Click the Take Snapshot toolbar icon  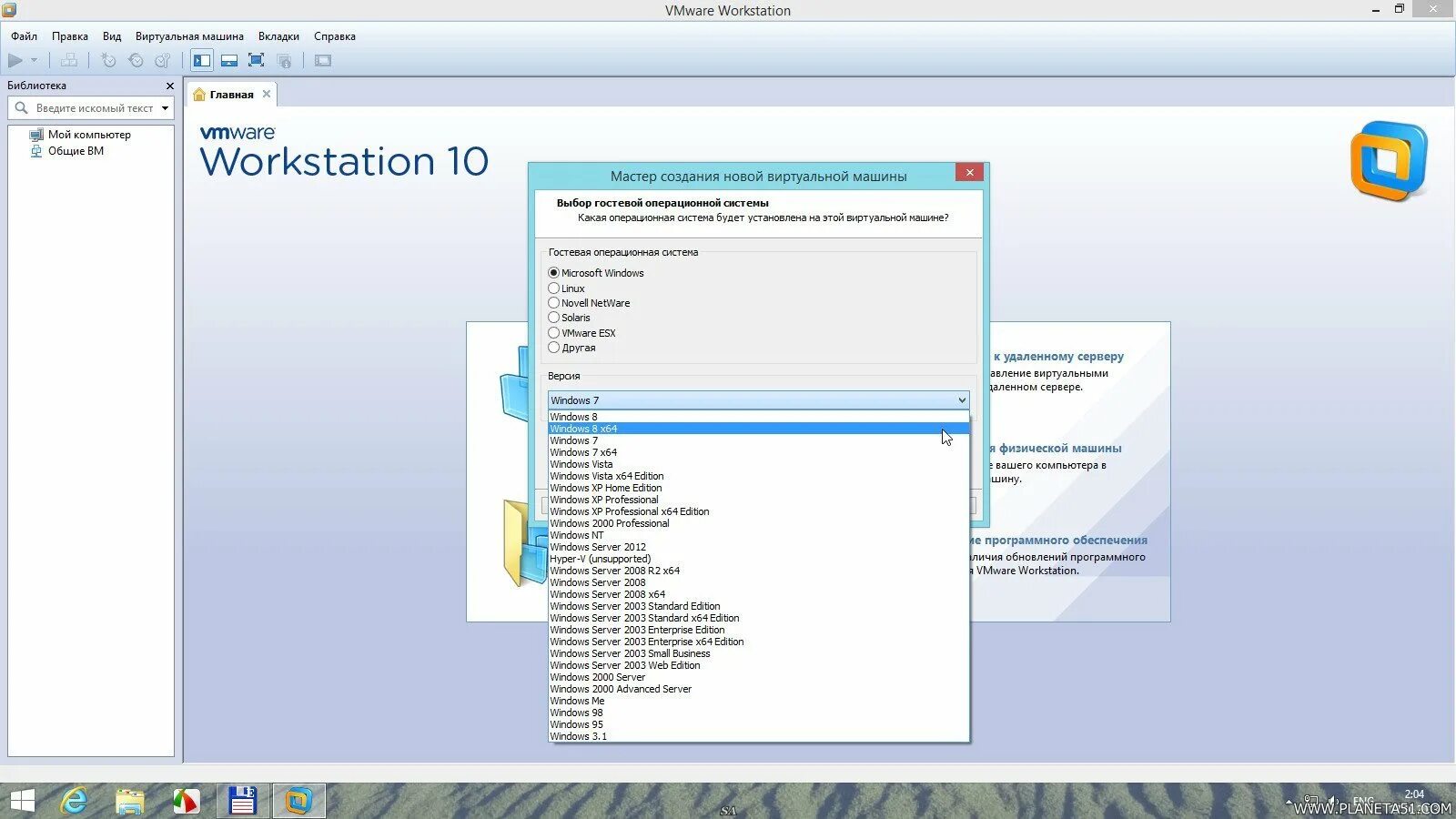(x=108, y=61)
